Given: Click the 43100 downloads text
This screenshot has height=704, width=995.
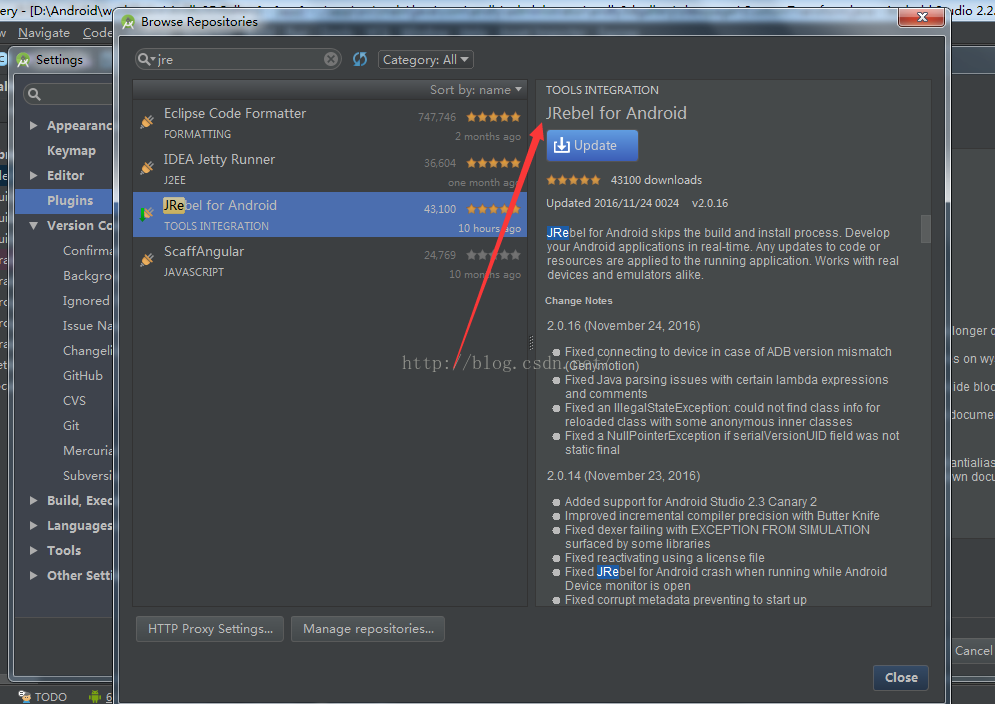Looking at the screenshot, I should click(656, 180).
